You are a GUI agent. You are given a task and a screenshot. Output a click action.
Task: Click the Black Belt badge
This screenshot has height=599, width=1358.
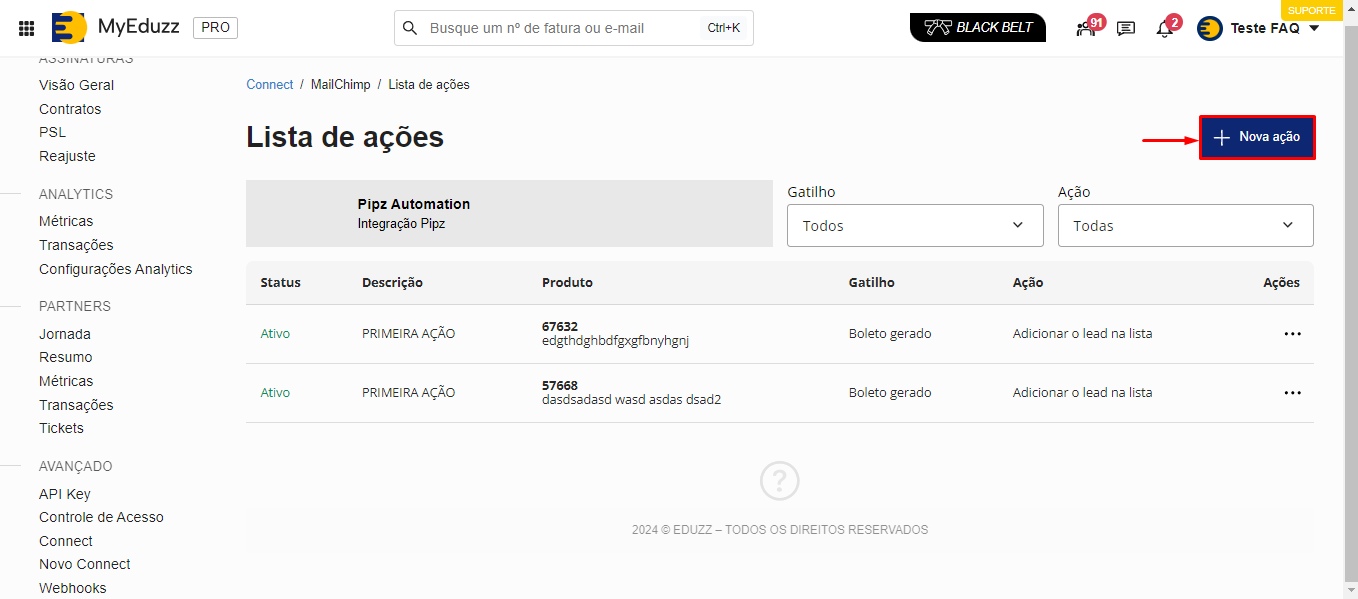coord(977,27)
